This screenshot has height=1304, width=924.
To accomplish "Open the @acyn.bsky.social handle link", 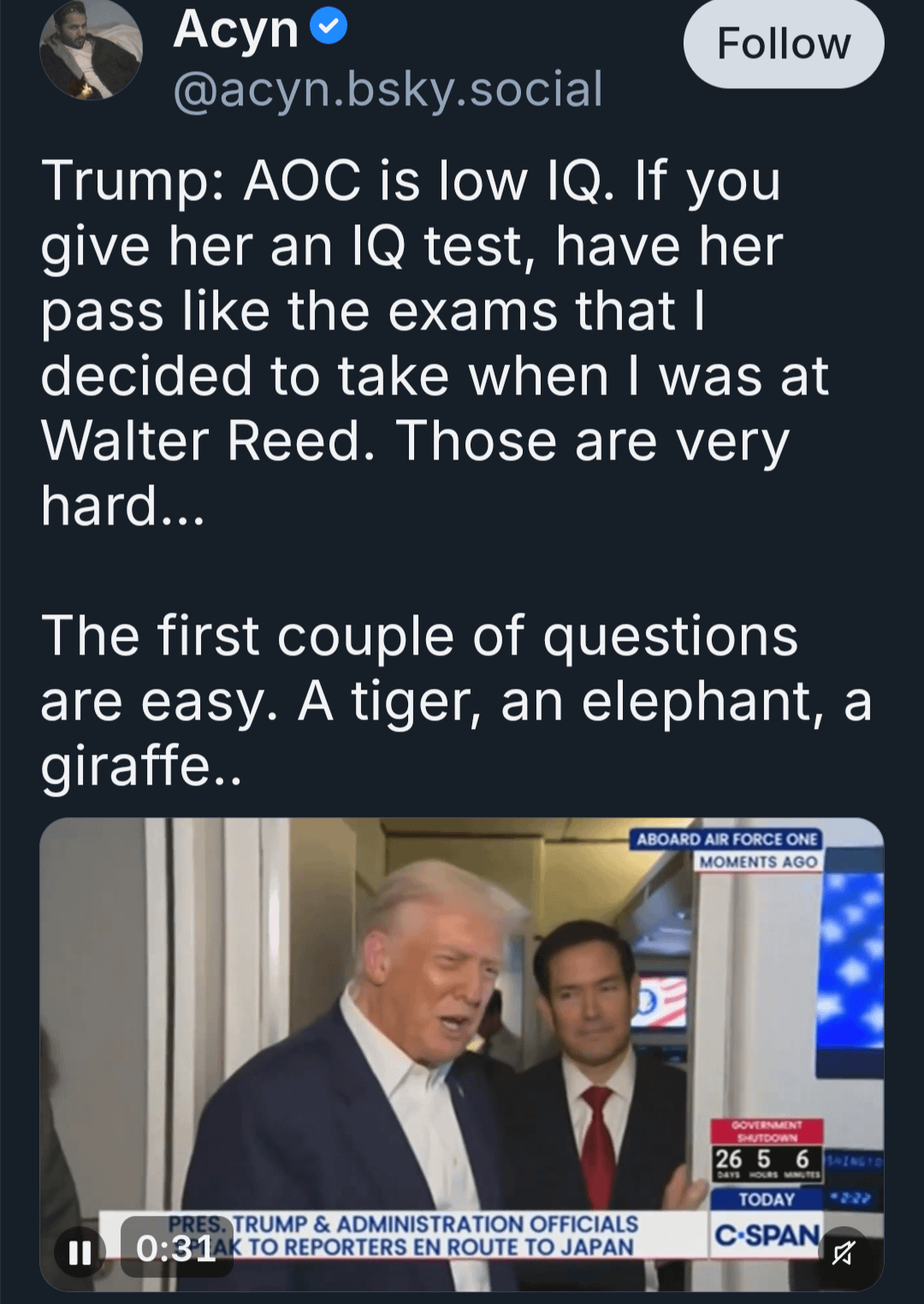I will click(388, 89).
